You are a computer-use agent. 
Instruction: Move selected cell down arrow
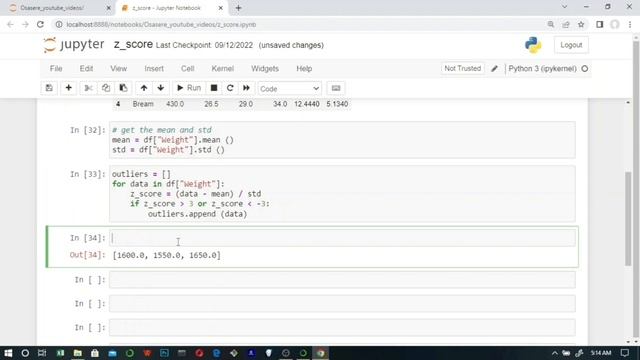pyautogui.click(x=161, y=88)
